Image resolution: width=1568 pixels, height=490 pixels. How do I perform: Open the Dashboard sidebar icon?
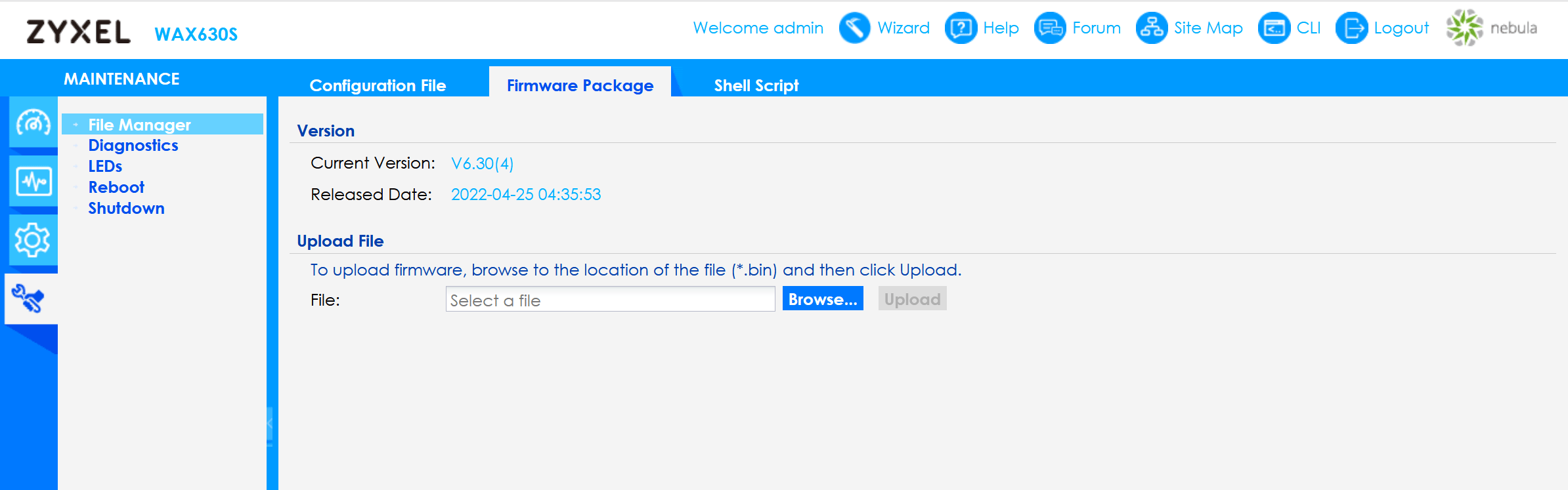[x=33, y=123]
